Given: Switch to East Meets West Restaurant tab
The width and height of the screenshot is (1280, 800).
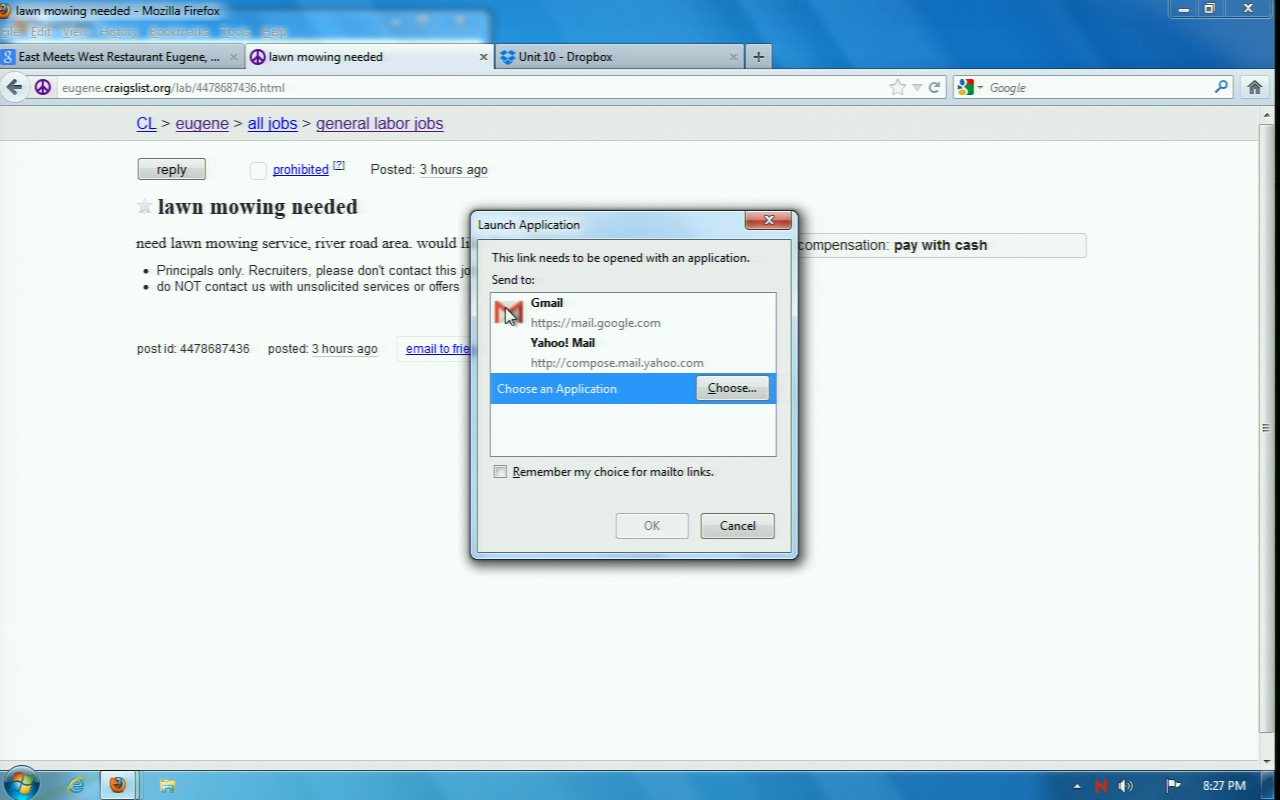Looking at the screenshot, I should (118, 57).
